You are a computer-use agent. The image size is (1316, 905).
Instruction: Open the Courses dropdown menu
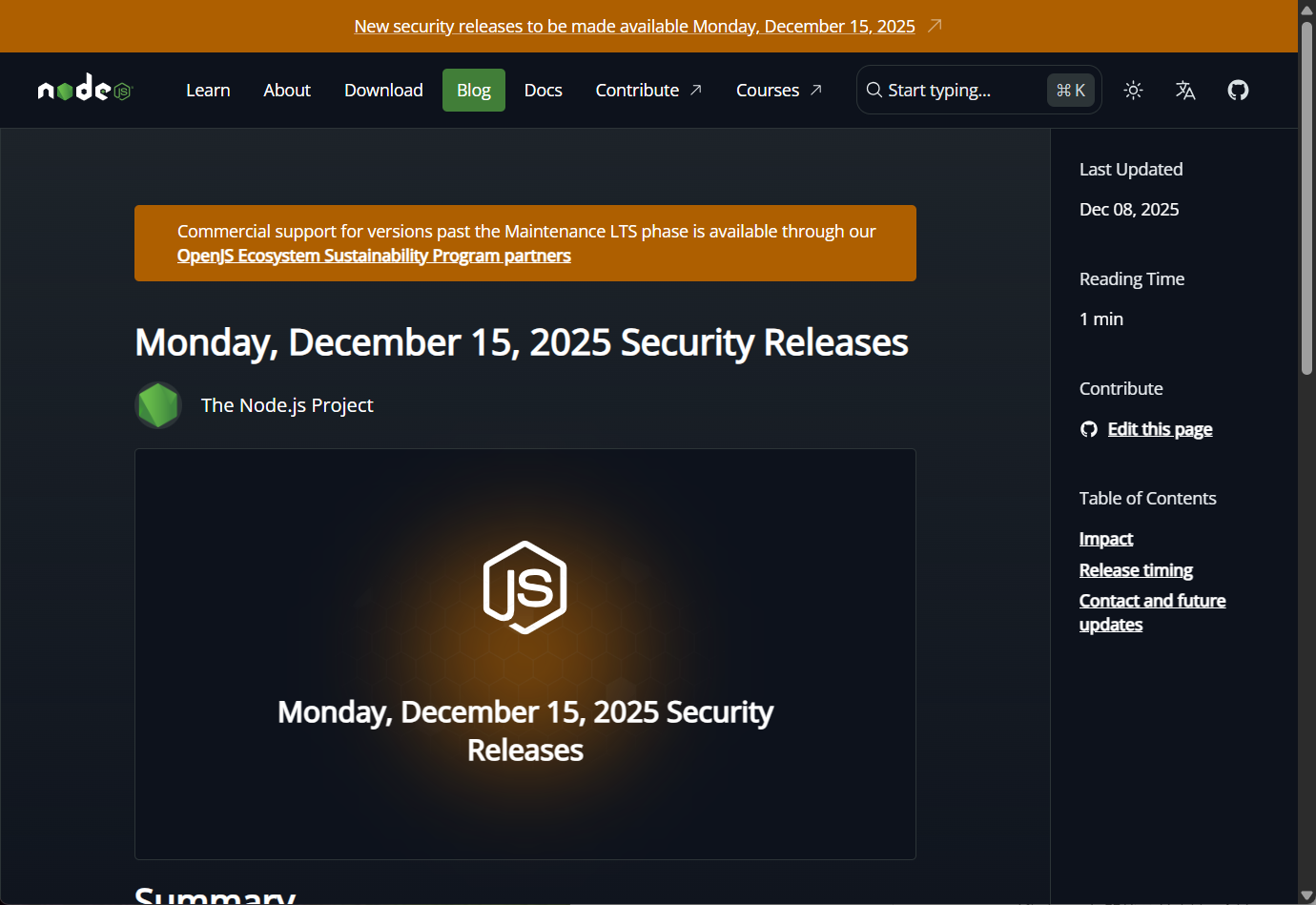point(768,90)
